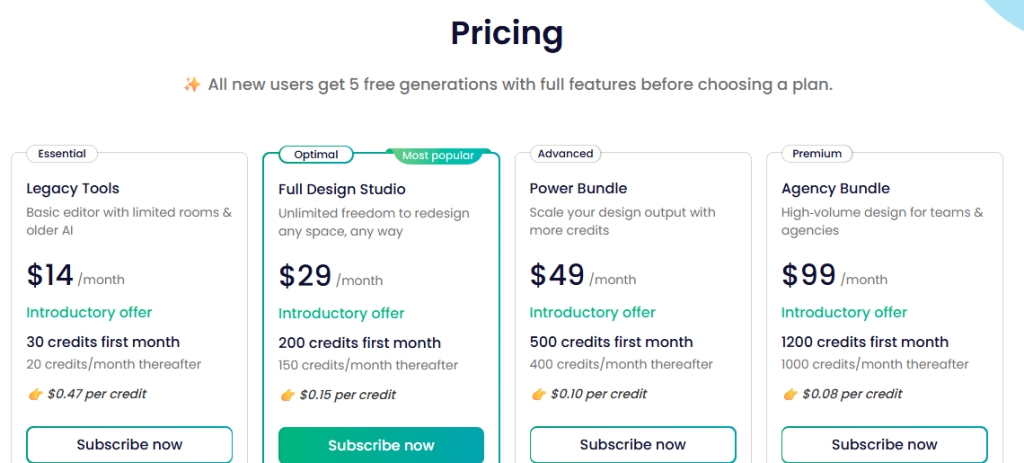Viewport: 1024px width, 463px height.
Task: Click the Agency Bundle plan title
Action: click(835, 188)
